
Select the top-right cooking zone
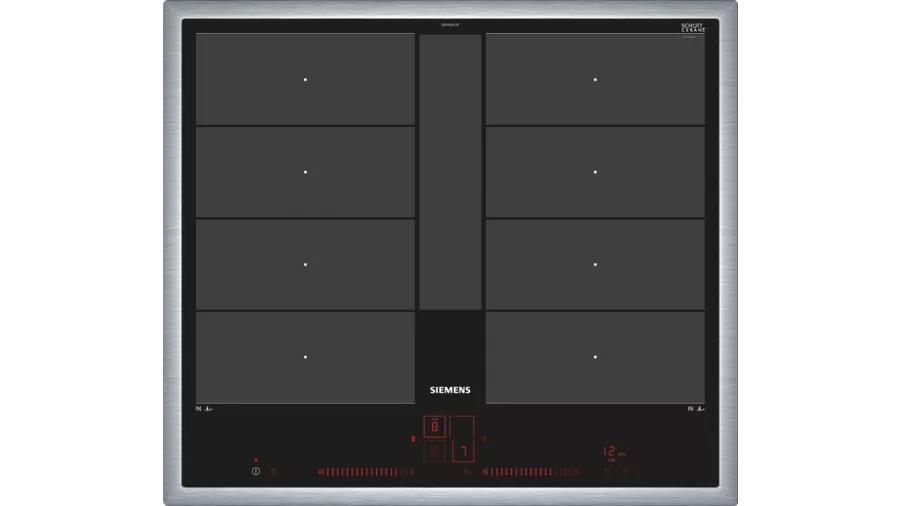coord(595,79)
